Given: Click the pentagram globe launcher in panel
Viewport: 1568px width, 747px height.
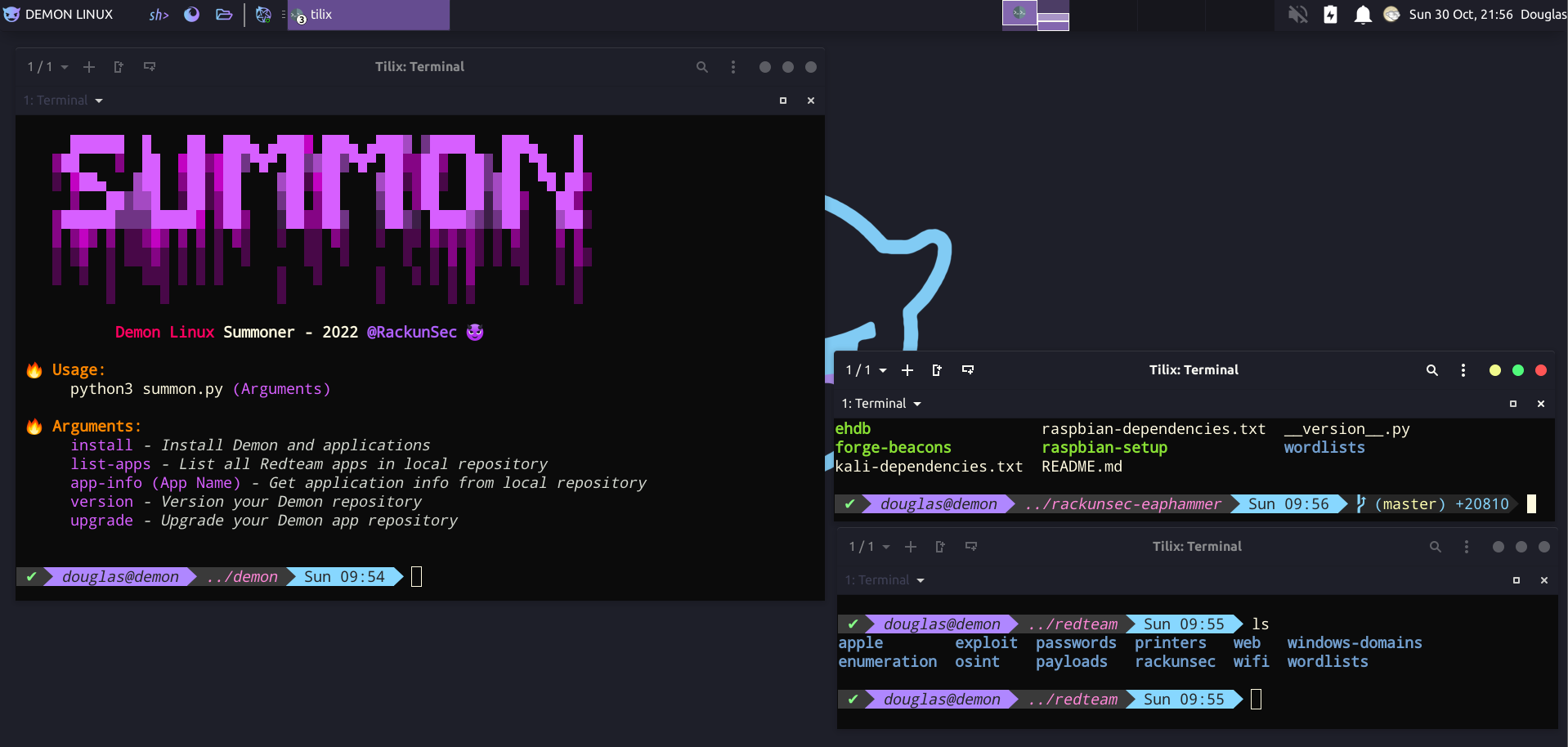Looking at the screenshot, I should coord(263,15).
